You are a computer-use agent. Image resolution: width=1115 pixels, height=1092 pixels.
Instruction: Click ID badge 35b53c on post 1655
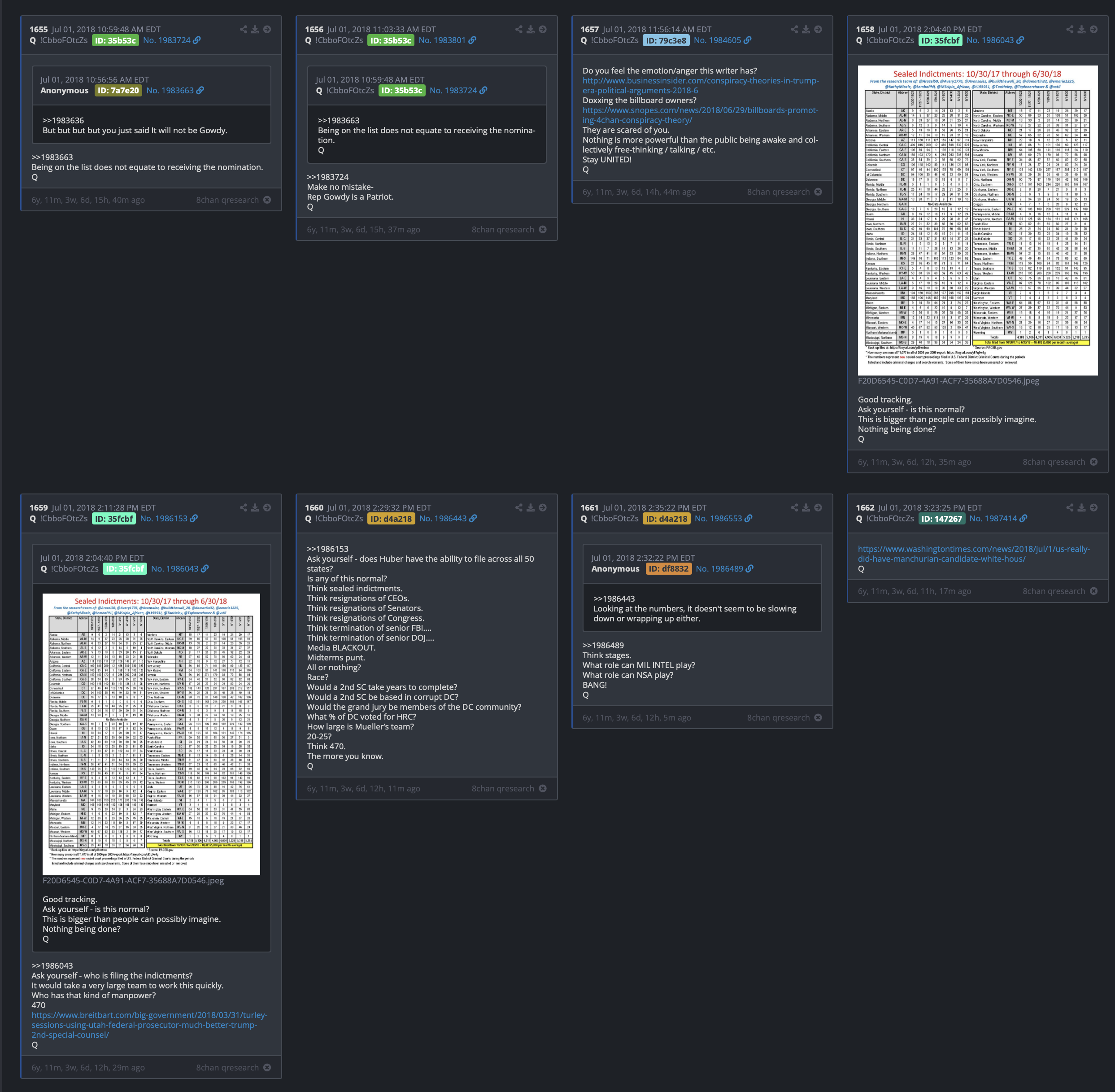[115, 40]
